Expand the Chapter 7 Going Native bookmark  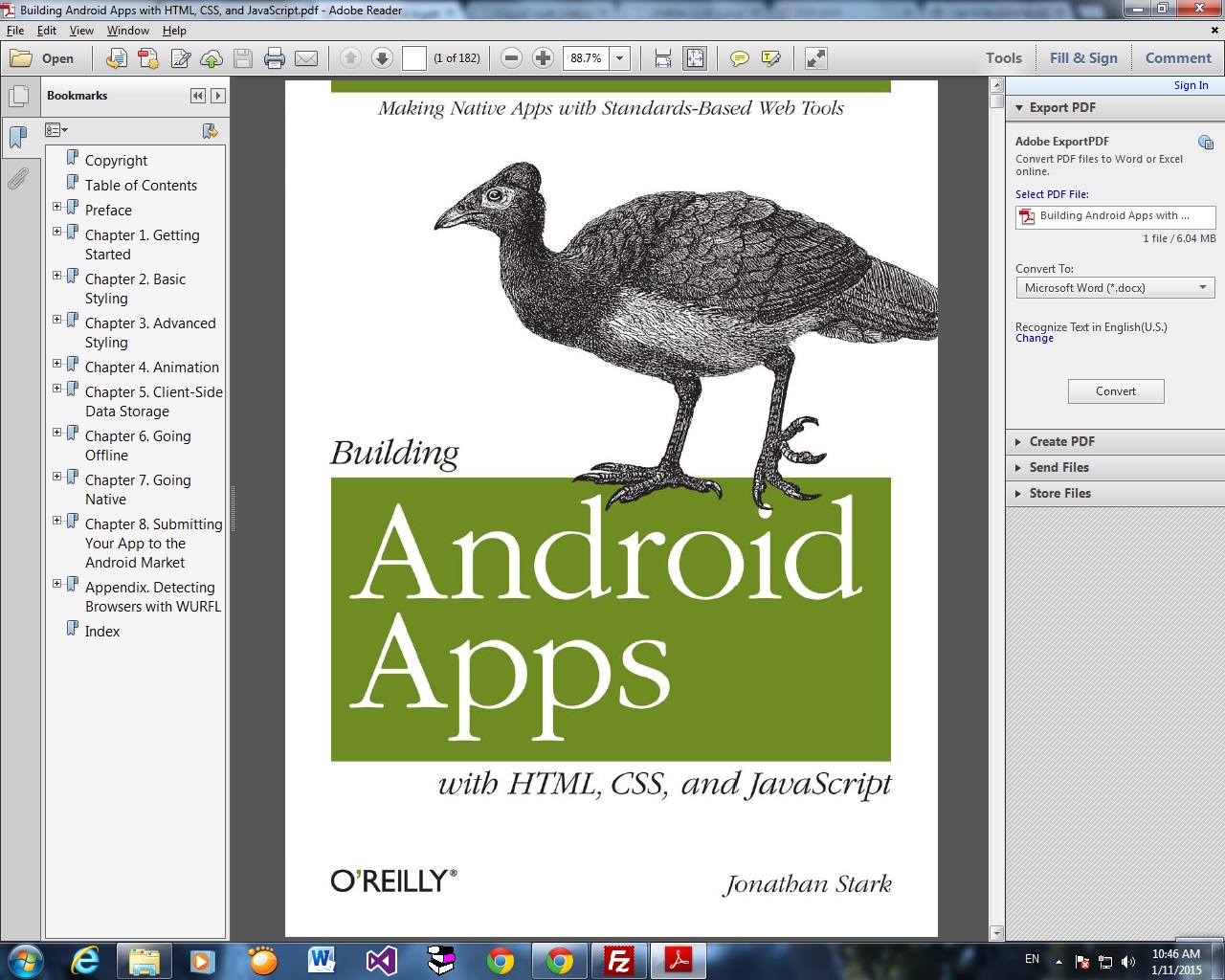(57, 477)
